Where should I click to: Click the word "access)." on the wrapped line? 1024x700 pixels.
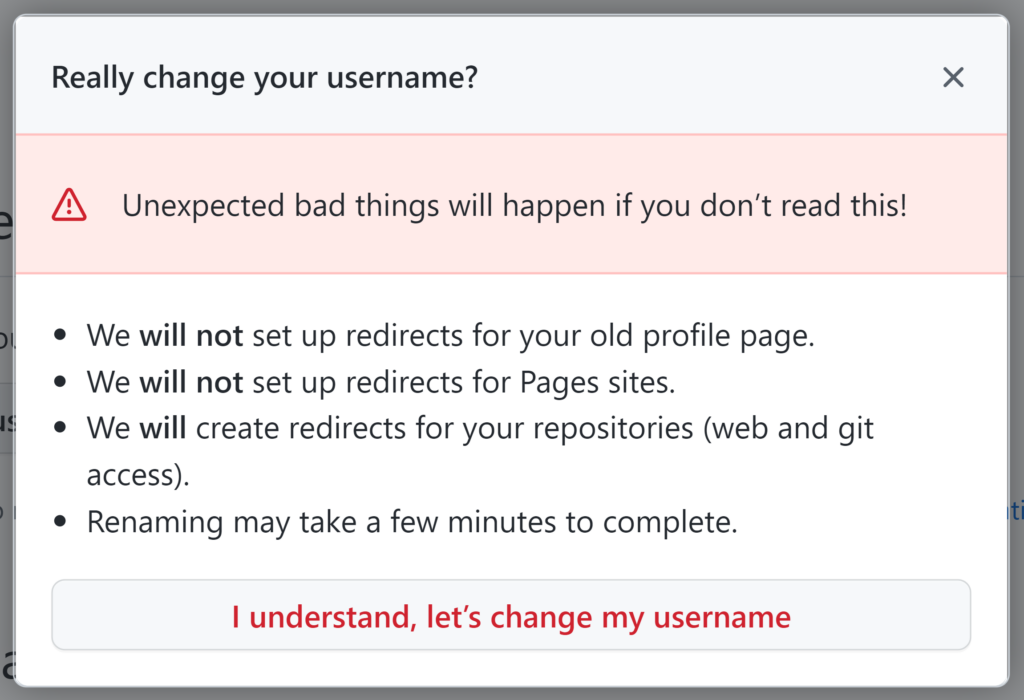(x=138, y=475)
